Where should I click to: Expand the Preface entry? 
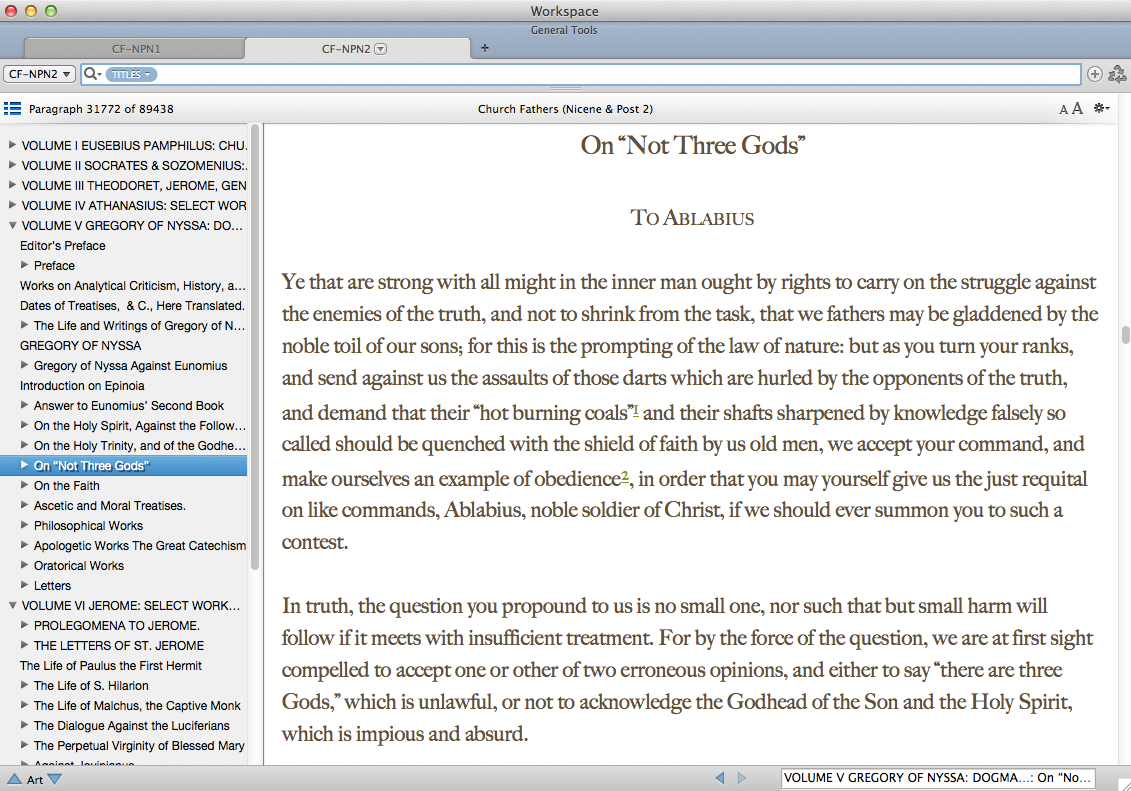pyautogui.click(x=25, y=265)
